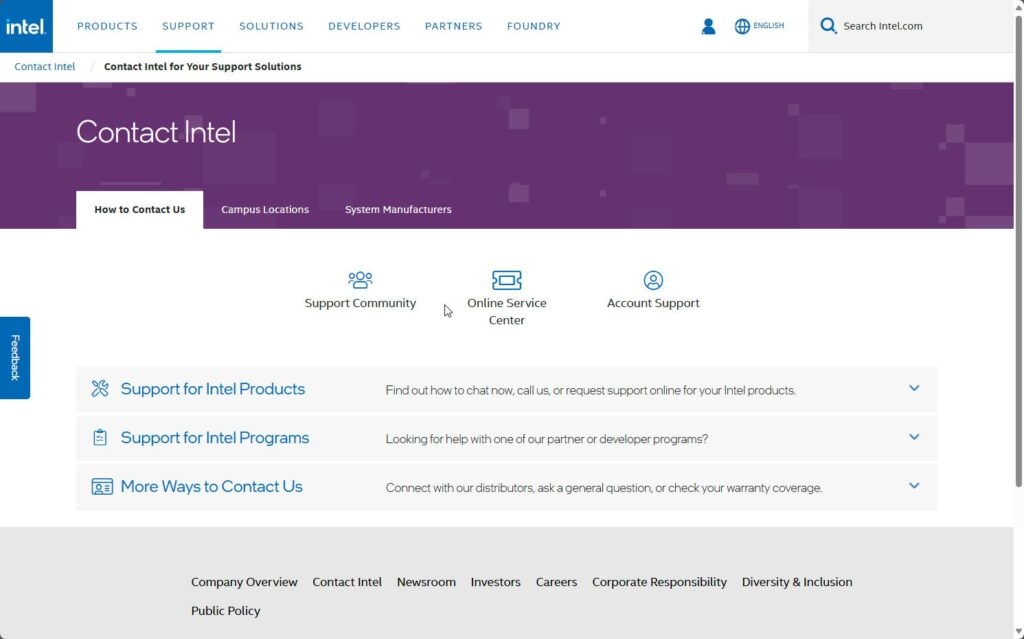Expand More Ways to Contact Us chevron

point(914,485)
